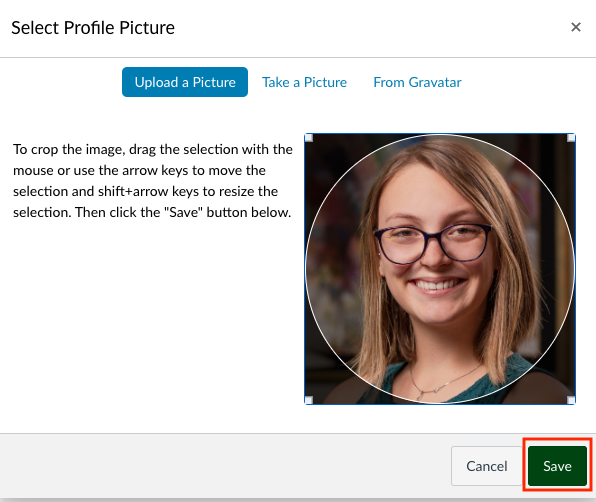Click the top-right crop handle
The width and height of the screenshot is (596, 502).
tap(571, 138)
